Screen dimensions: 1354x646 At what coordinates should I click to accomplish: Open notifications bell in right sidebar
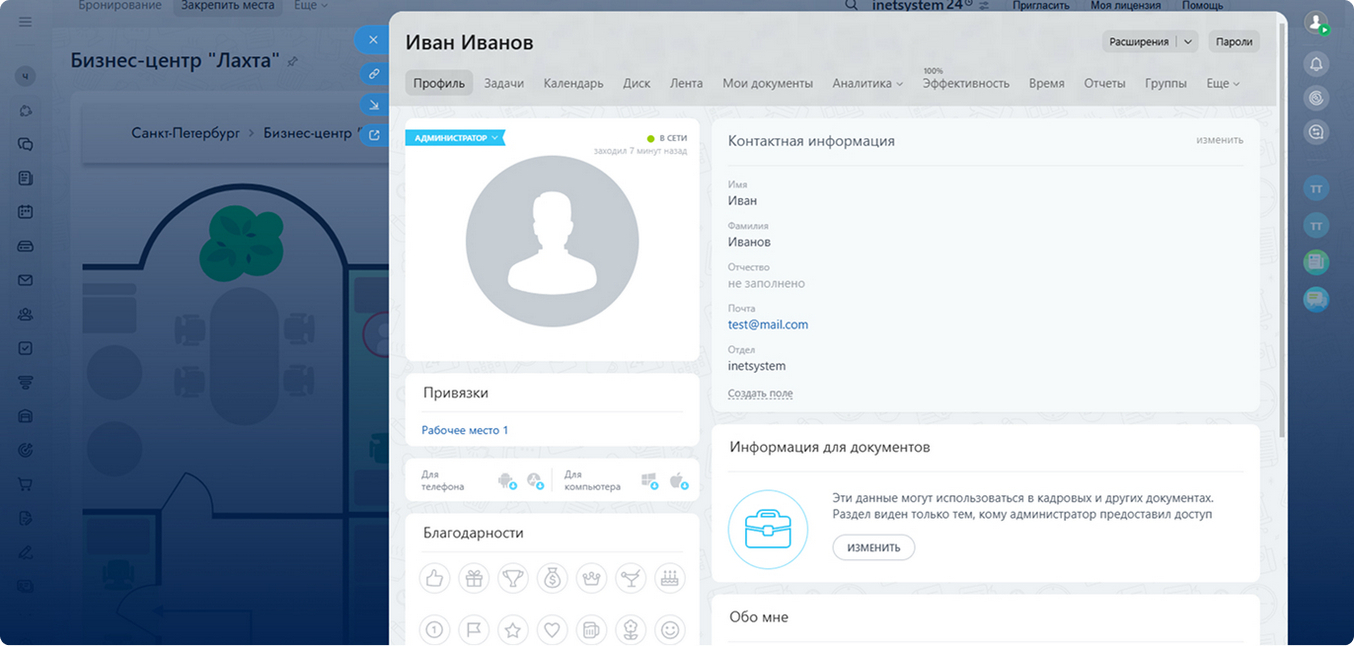point(1316,64)
